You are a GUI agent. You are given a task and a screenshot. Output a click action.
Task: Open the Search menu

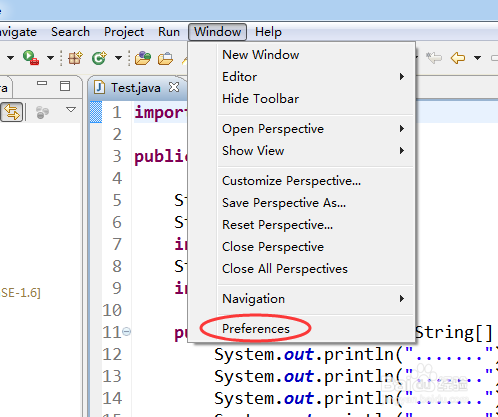pyautogui.click(x=70, y=32)
